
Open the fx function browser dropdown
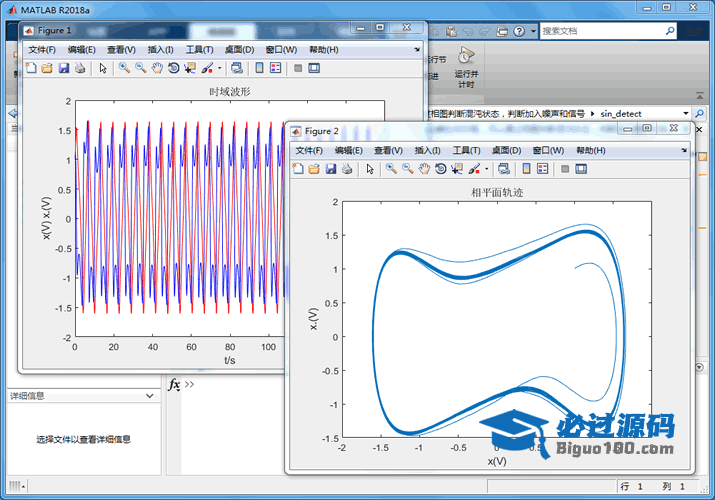(x=173, y=384)
